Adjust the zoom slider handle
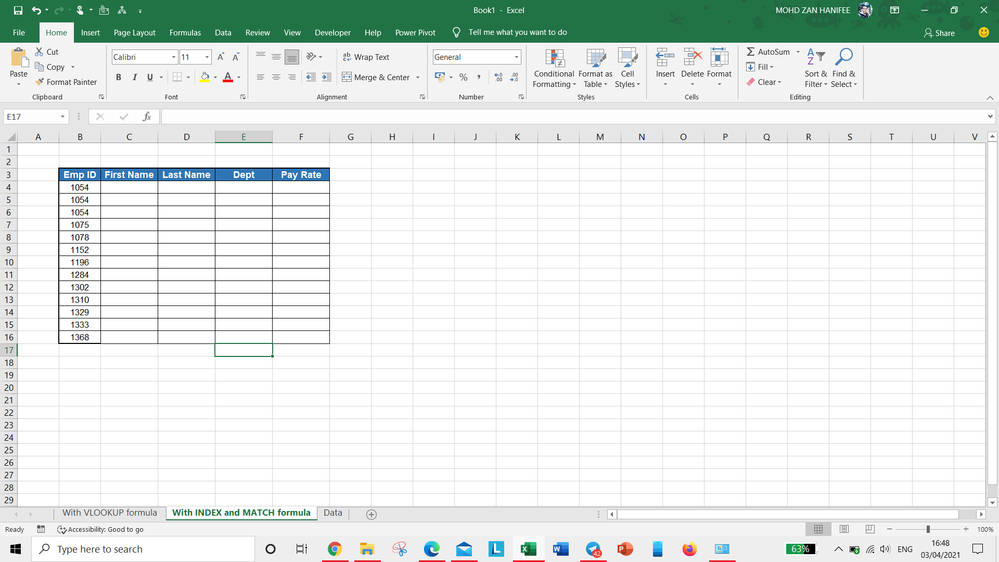This screenshot has width=999, height=562. point(928,530)
